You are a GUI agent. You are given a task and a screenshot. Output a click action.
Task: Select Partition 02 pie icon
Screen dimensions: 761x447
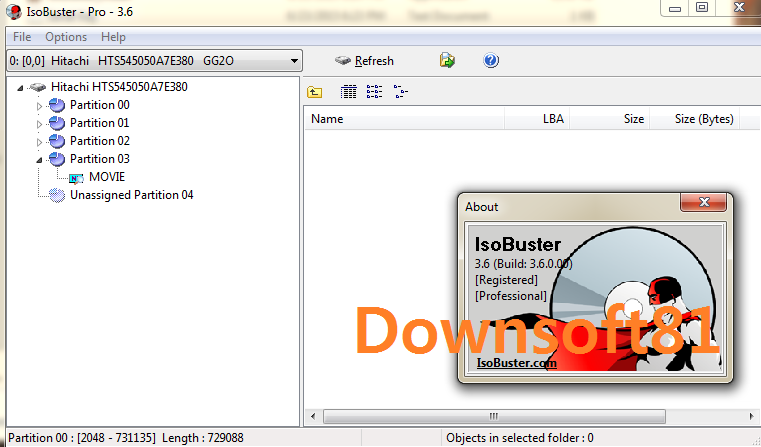click(x=57, y=141)
